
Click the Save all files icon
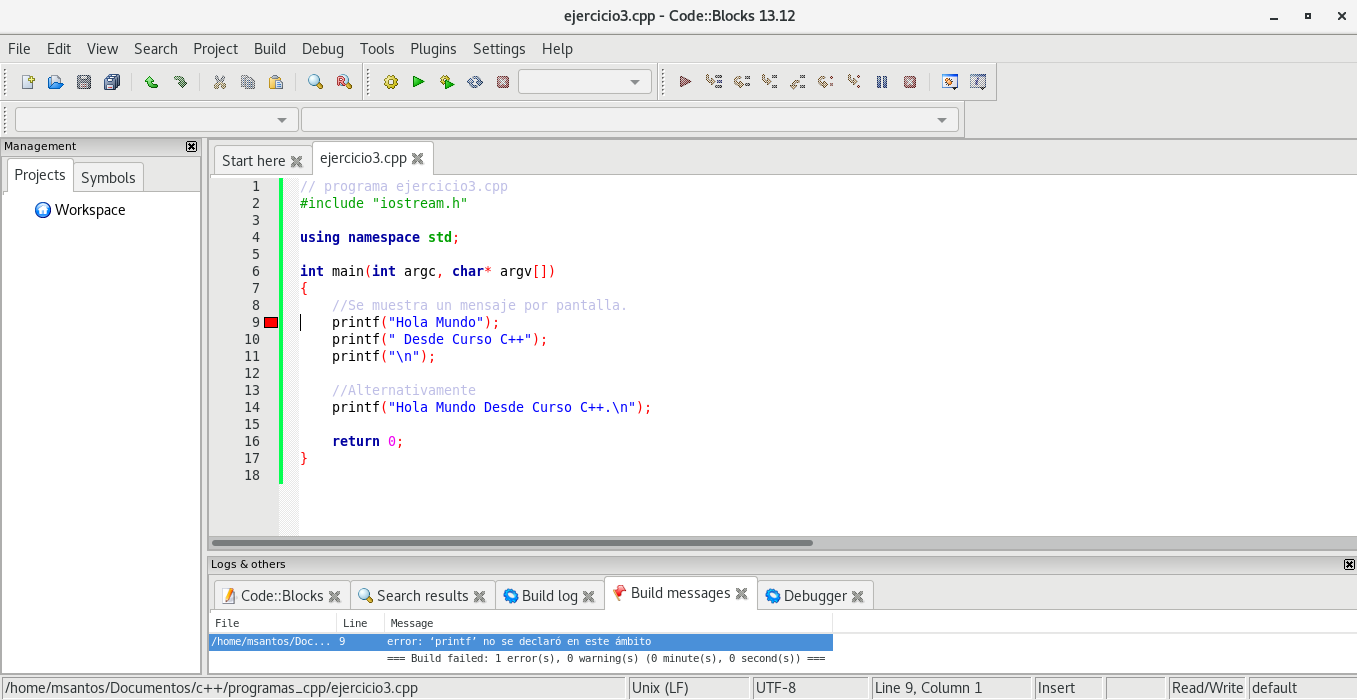pyautogui.click(x=112, y=82)
